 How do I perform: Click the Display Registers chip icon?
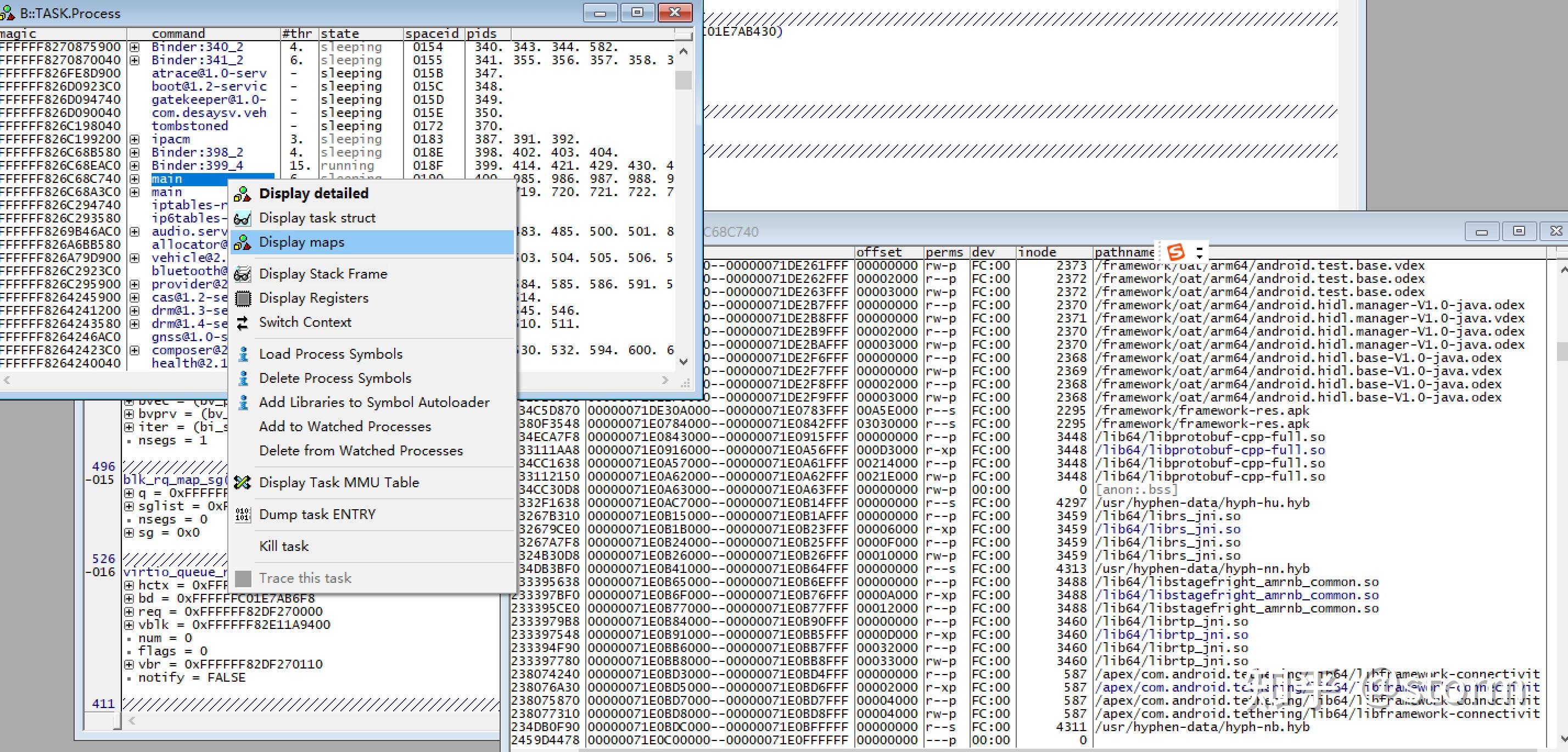click(x=242, y=298)
